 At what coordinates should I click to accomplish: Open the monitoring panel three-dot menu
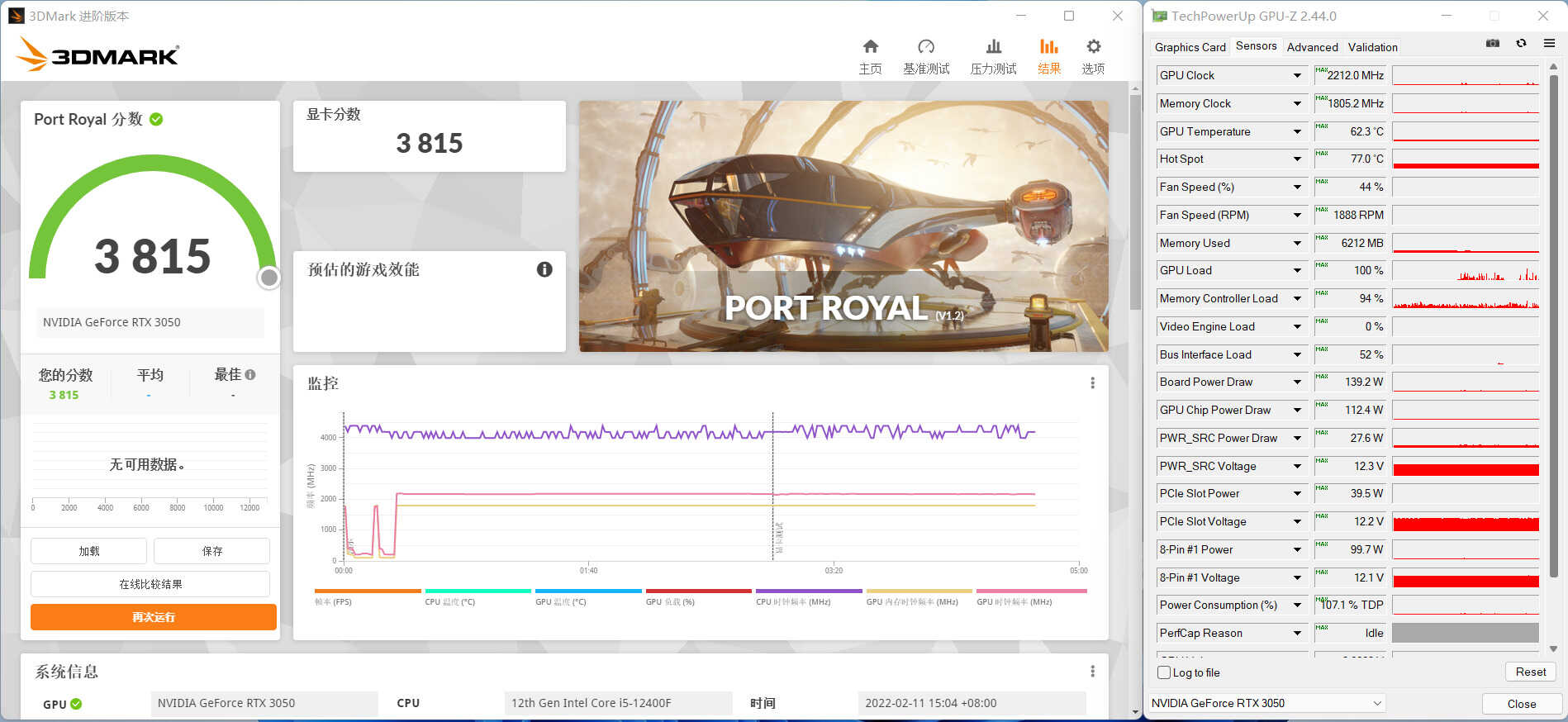pos(1092,383)
